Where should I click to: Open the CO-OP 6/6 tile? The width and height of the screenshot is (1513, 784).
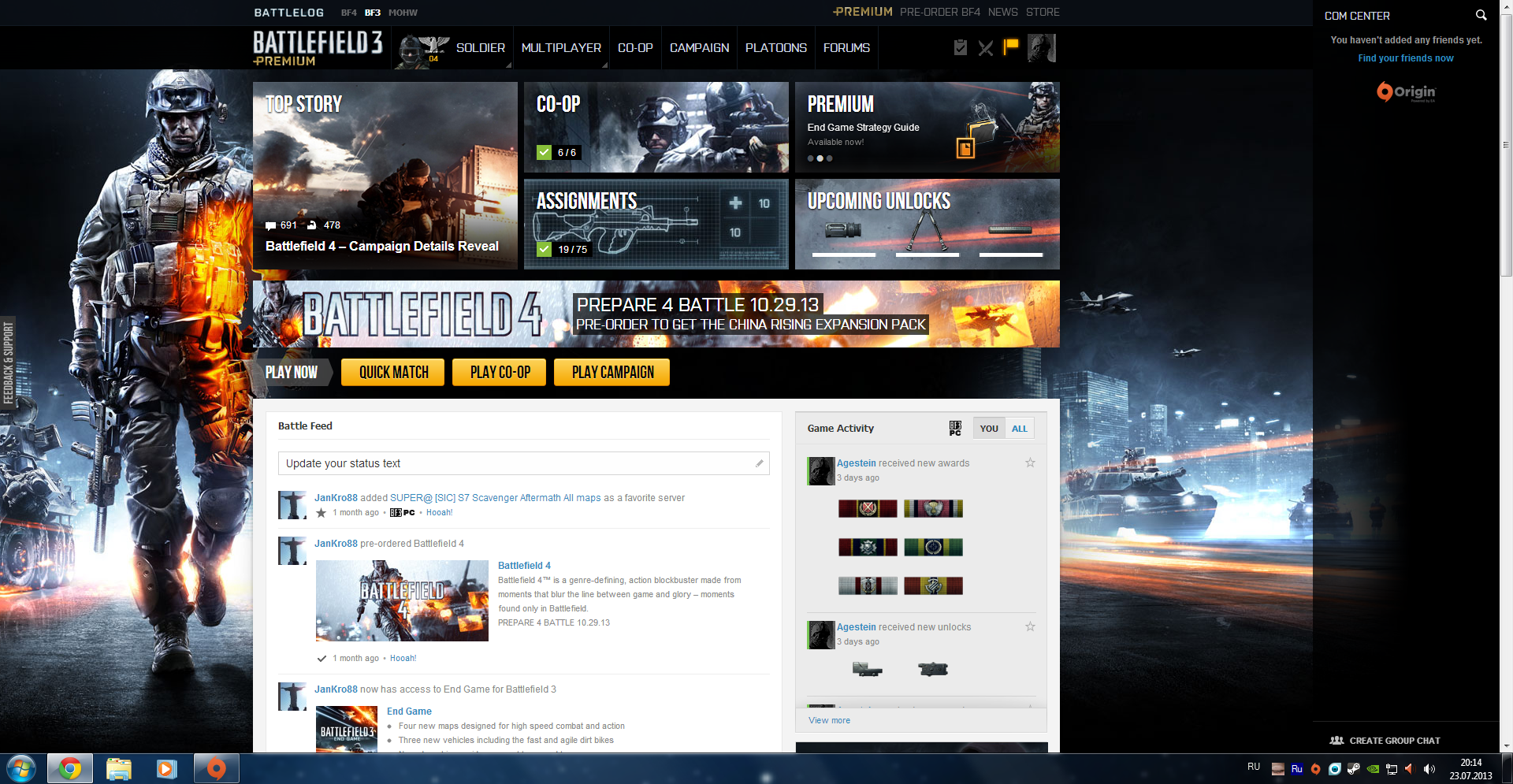click(656, 128)
